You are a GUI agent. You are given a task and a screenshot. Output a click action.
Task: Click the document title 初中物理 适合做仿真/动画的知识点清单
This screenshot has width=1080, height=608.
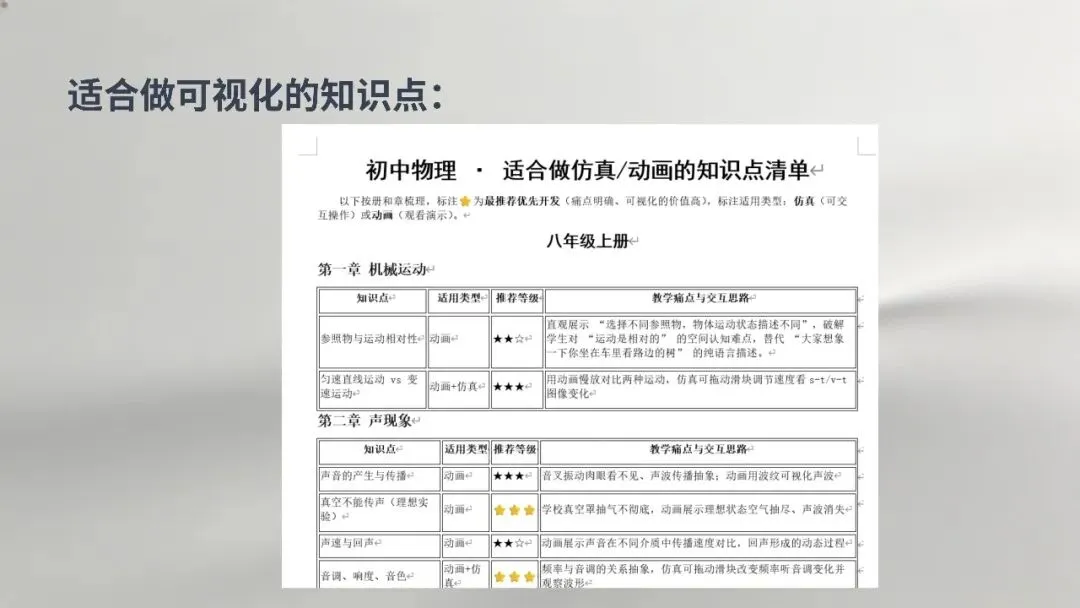[587, 170]
